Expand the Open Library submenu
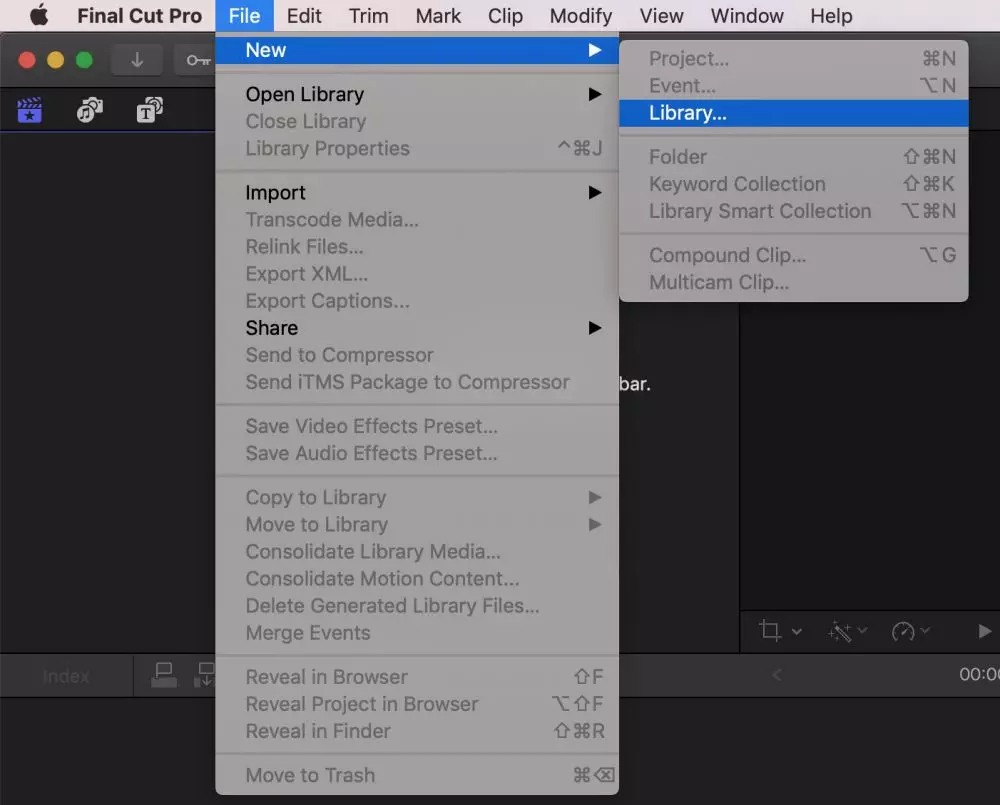The height and width of the screenshot is (805, 1000). (x=417, y=94)
